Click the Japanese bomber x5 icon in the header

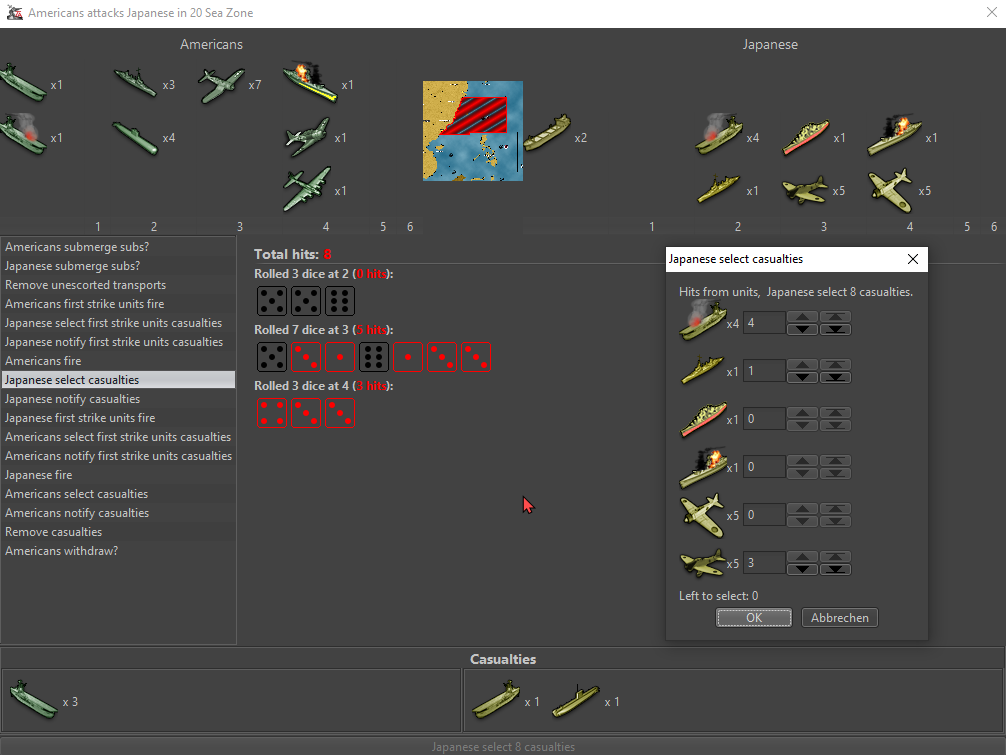click(x=805, y=190)
